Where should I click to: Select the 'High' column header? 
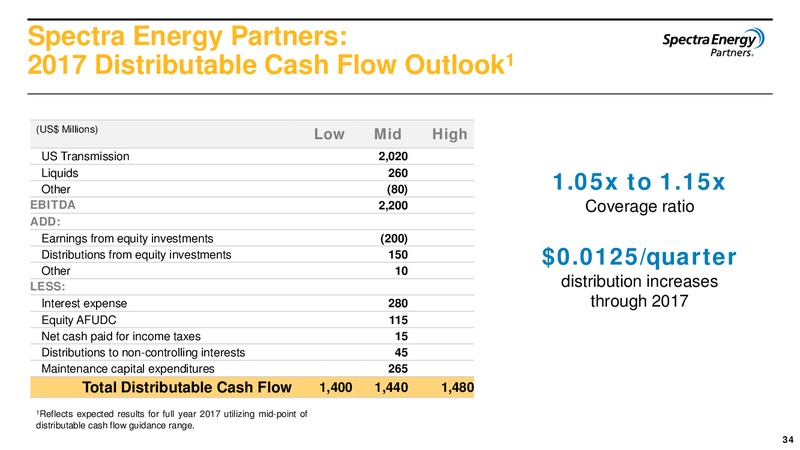[x=449, y=134]
